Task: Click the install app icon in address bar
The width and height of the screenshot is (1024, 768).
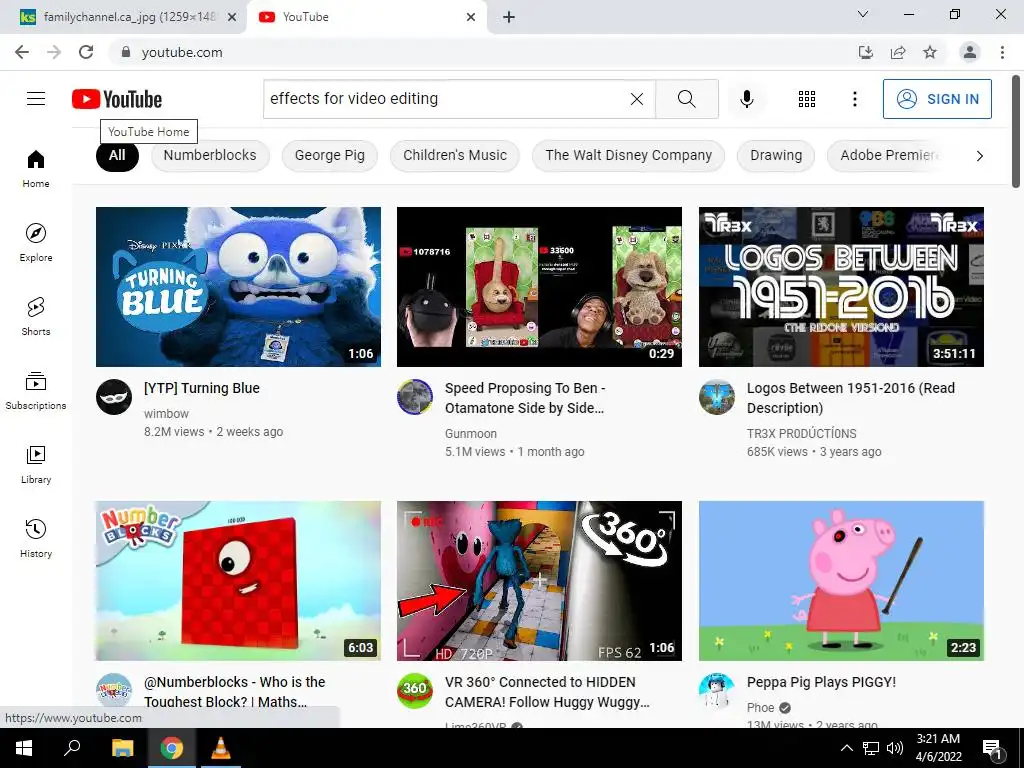Action: pyautogui.click(x=865, y=52)
